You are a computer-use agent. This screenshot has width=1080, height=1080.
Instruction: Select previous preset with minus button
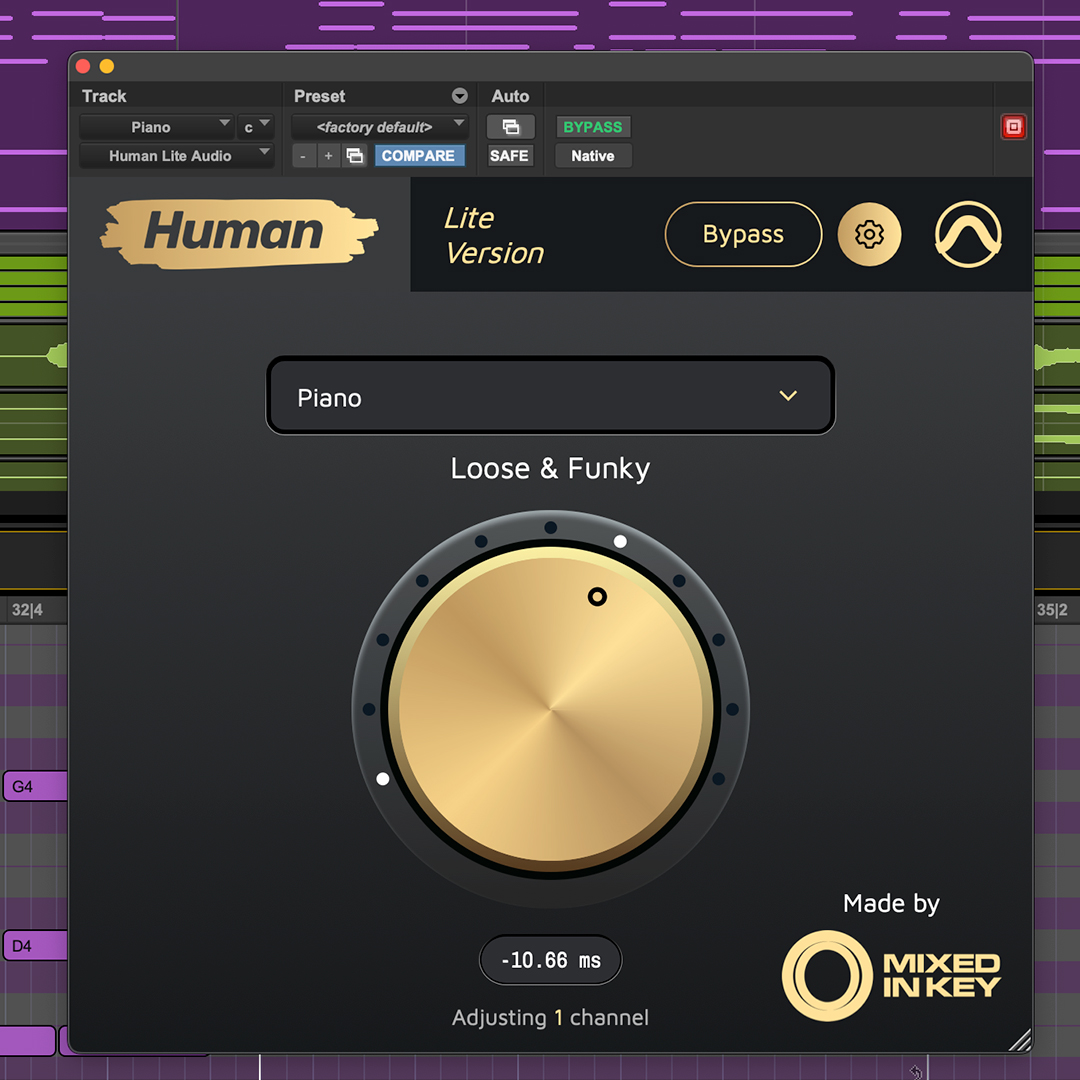pos(303,156)
